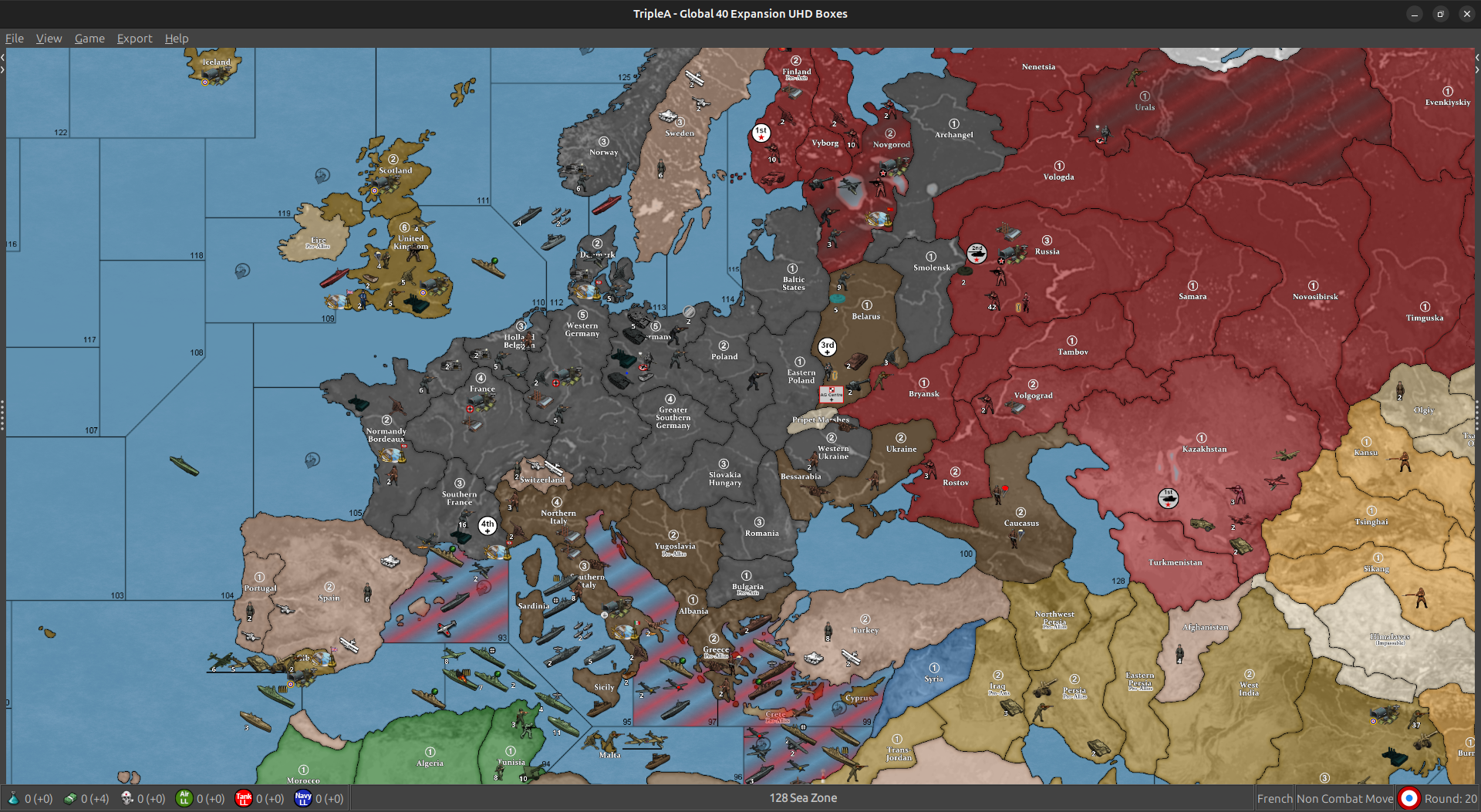The image size is (1481, 812).
Task: Click the green Air LL resource icon
Action: (184, 798)
